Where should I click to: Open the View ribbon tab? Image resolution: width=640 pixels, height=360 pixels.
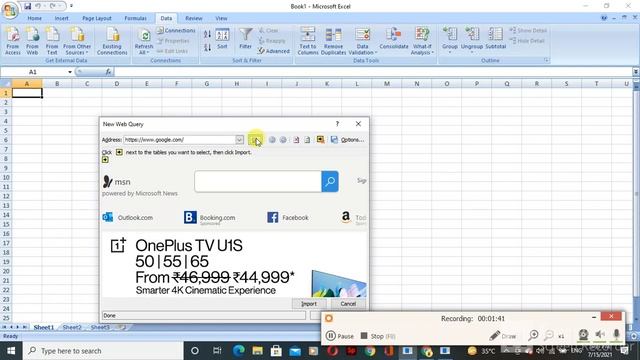click(x=221, y=18)
